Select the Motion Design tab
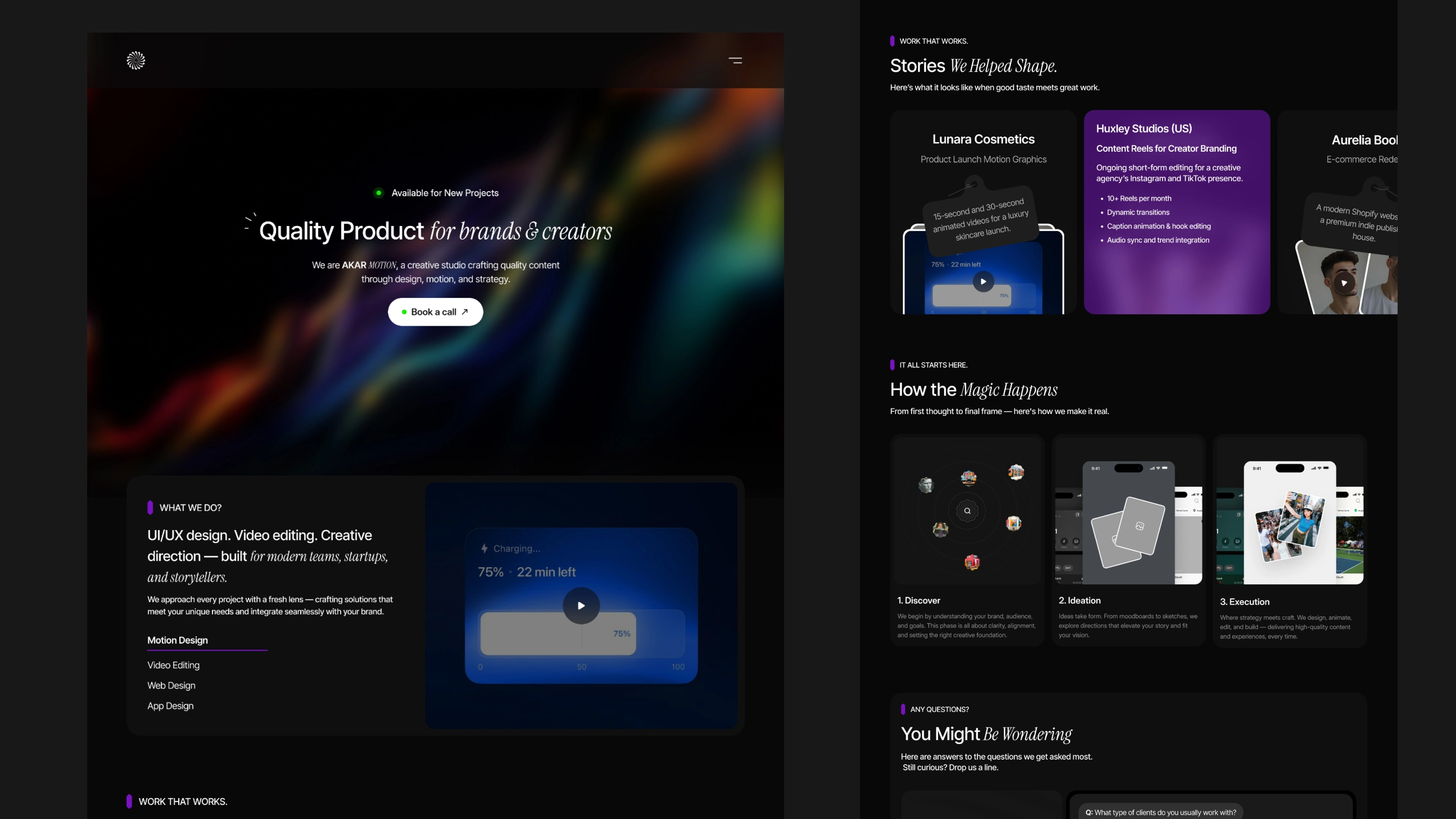The height and width of the screenshot is (819, 1456). pos(177,640)
